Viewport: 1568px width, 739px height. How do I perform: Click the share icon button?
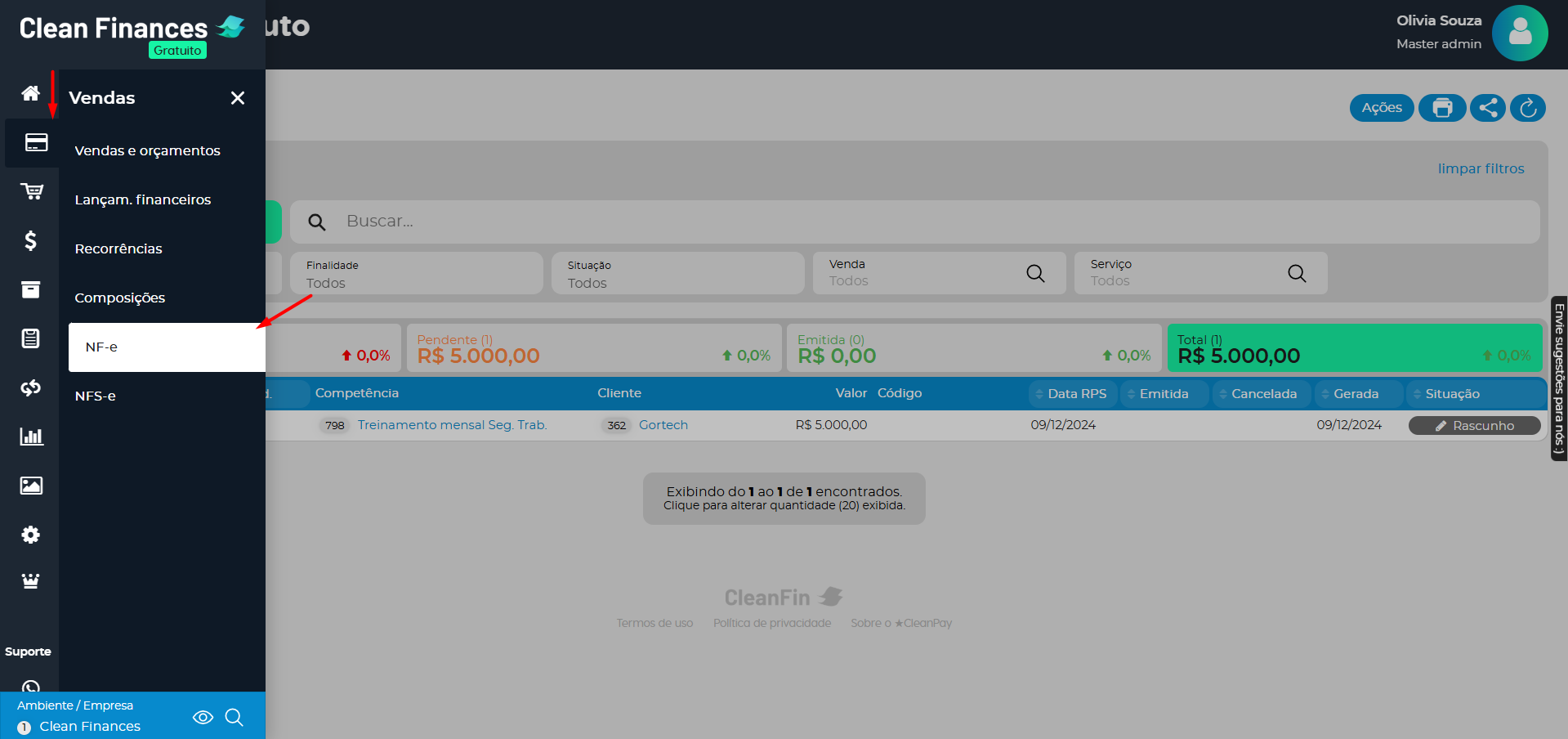click(1487, 108)
